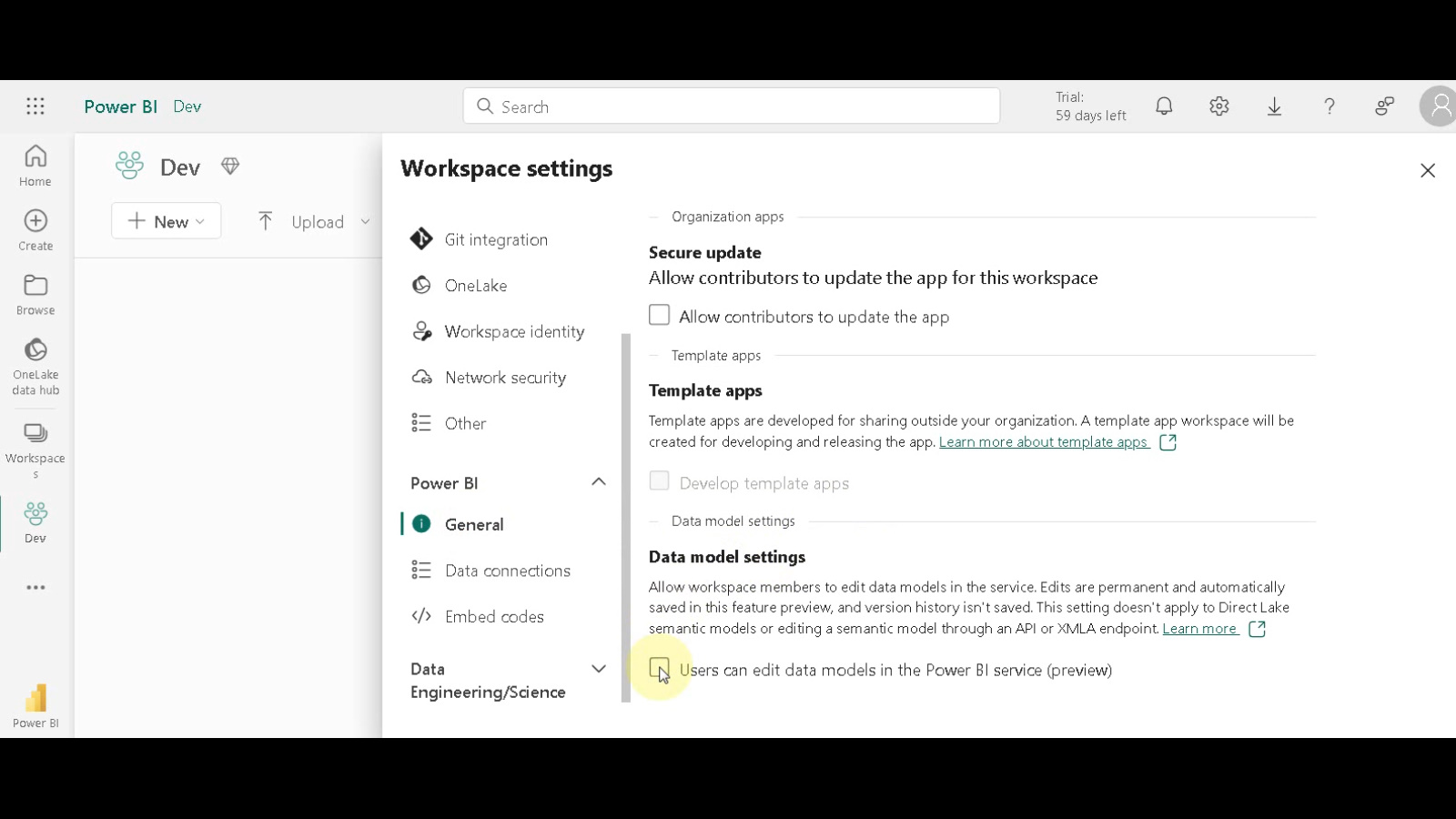Viewport: 1456px width, 819px height.
Task: Enable Allow contributors to update the app
Action: click(x=659, y=315)
